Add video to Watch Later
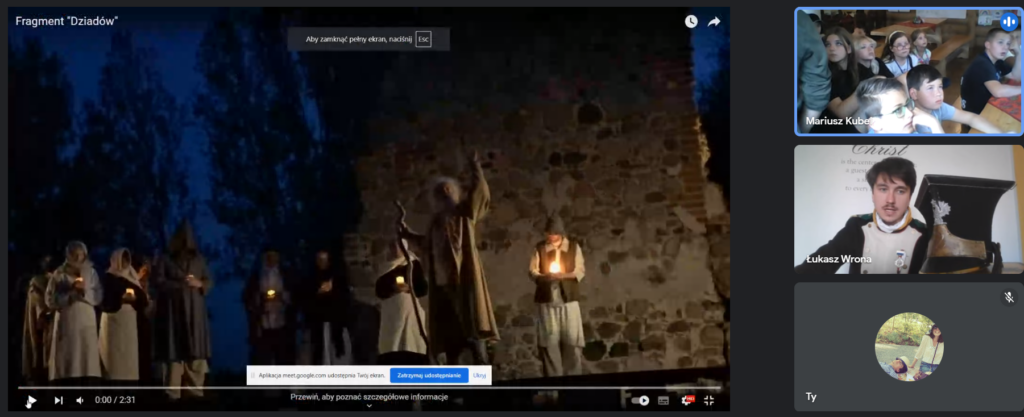Viewport: 1024px width, 417px height. [691, 21]
